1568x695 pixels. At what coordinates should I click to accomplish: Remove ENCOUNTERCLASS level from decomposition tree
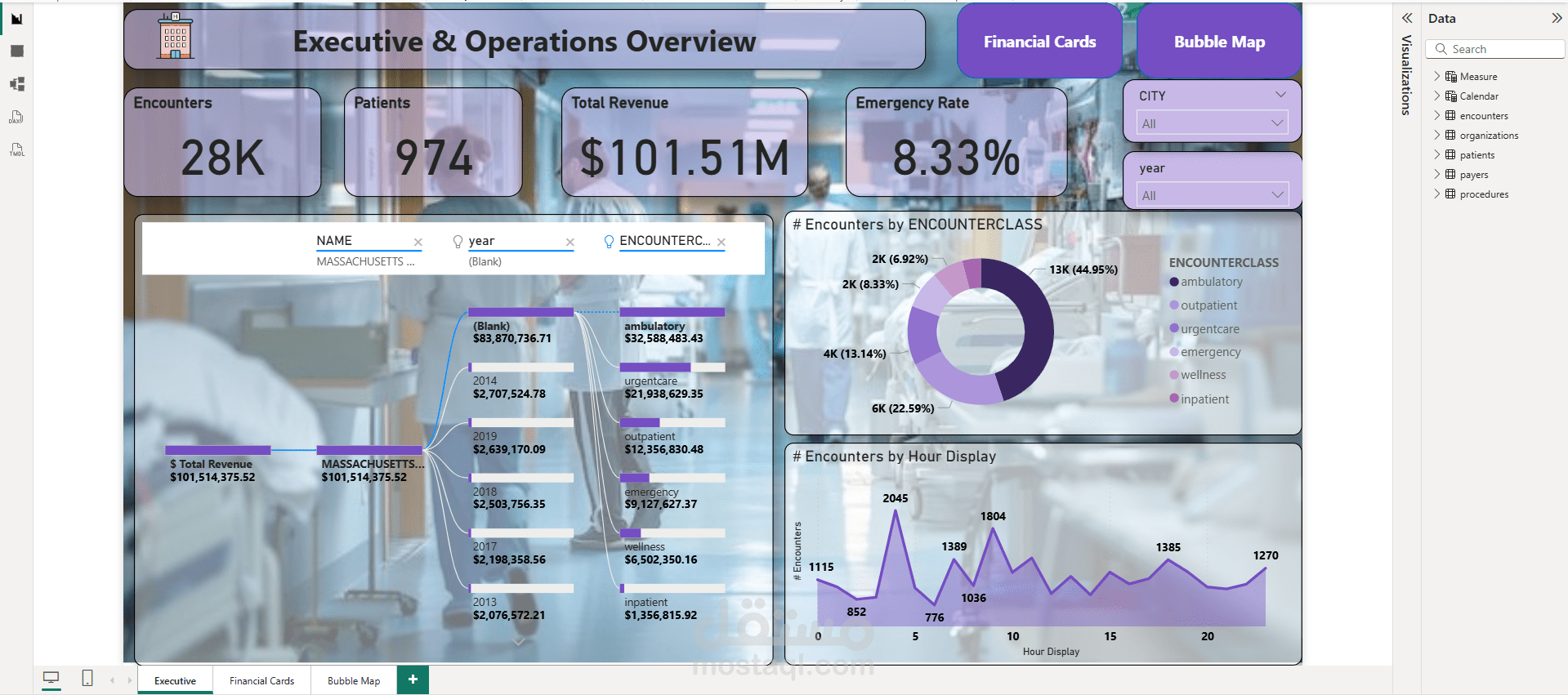click(x=721, y=243)
